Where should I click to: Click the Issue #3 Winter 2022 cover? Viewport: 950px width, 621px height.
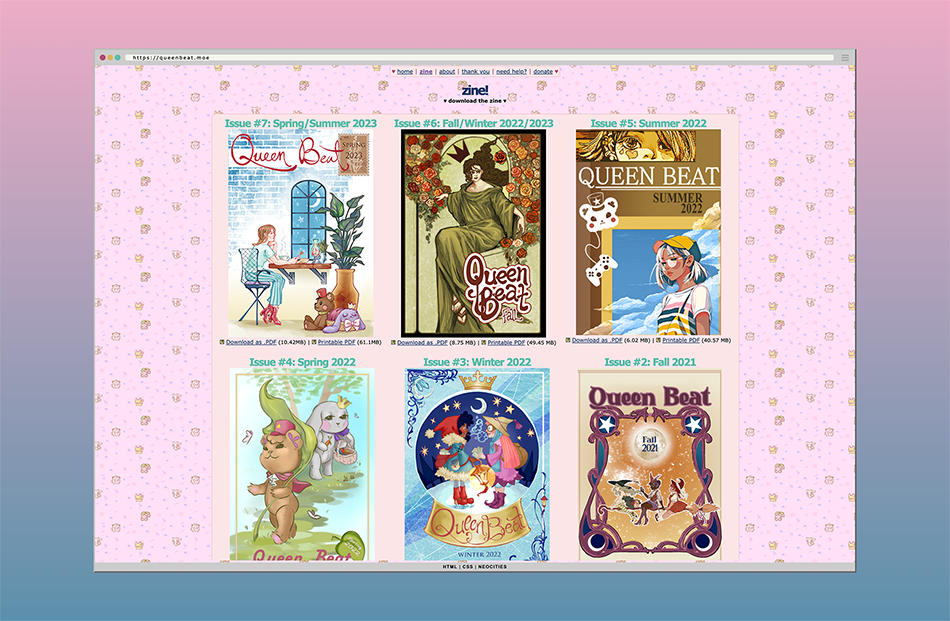click(x=477, y=464)
